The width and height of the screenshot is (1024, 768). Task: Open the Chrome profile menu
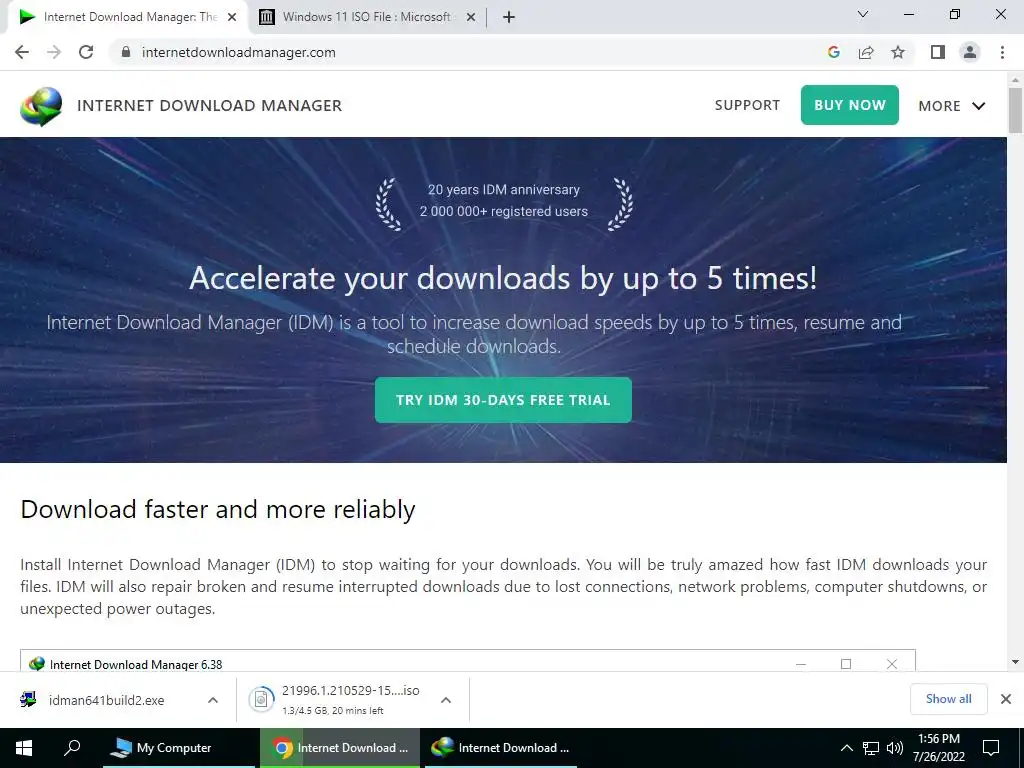pyautogui.click(x=970, y=52)
